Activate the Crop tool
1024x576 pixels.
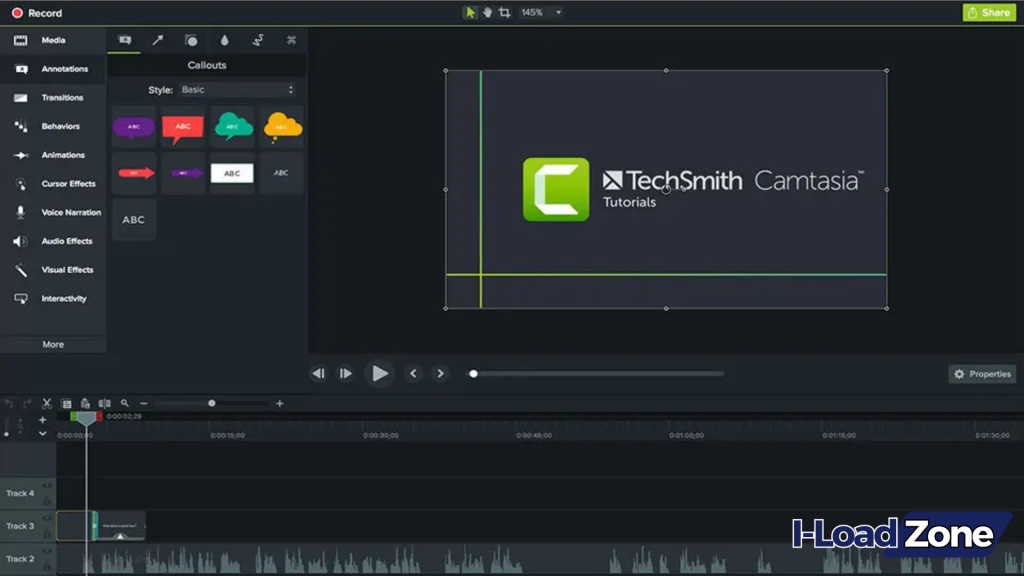tap(503, 13)
